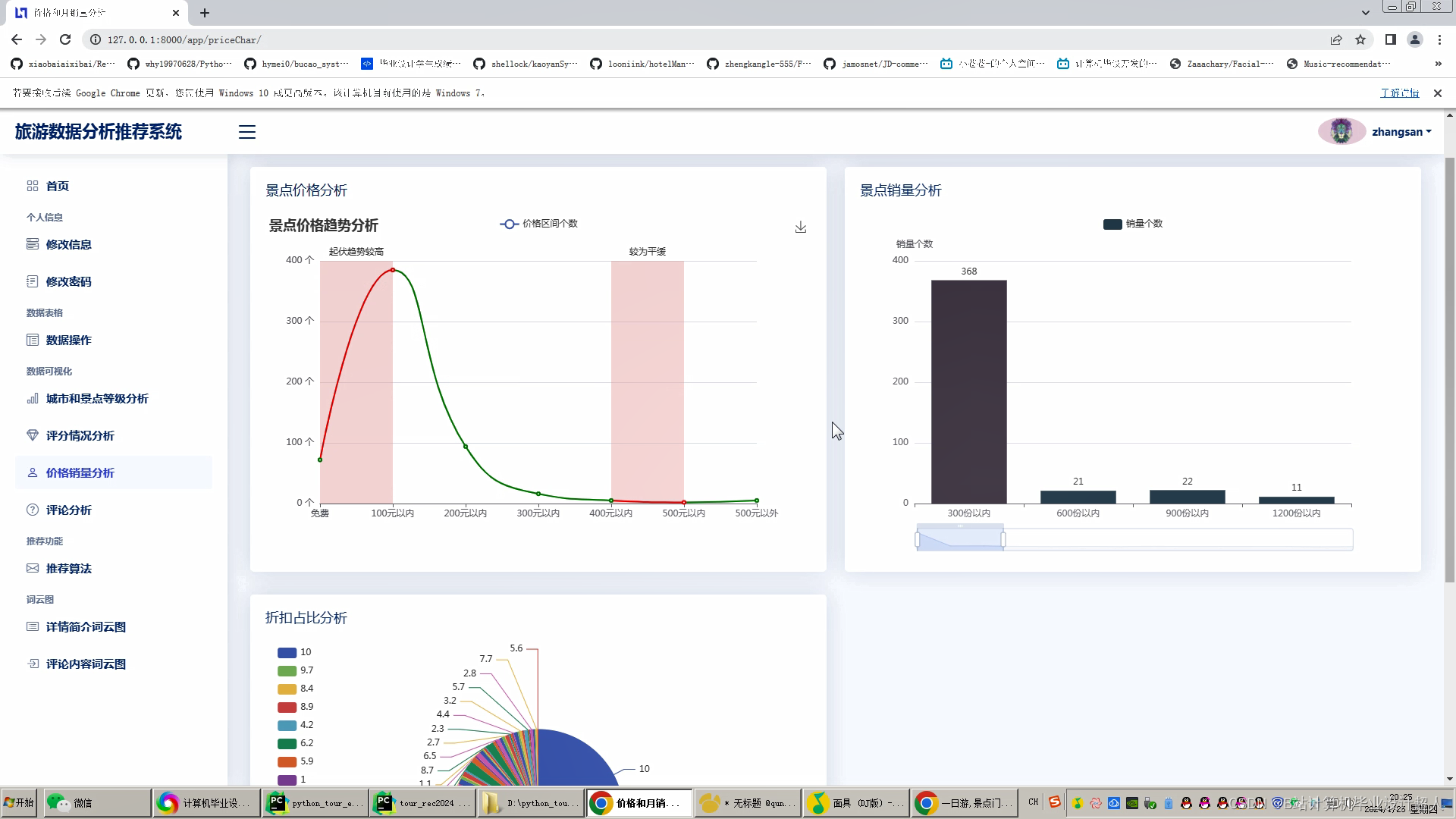Open 数据操作 in sidebar

tap(68, 340)
